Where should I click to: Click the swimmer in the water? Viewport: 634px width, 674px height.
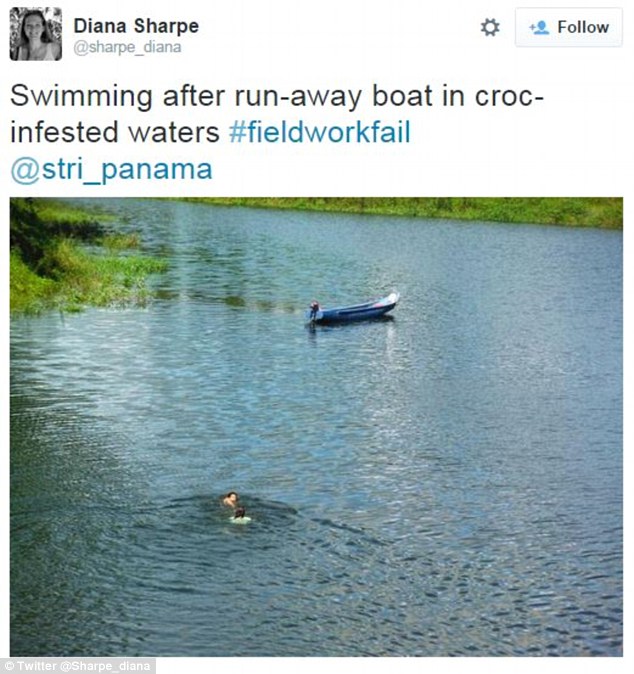[x=235, y=506]
